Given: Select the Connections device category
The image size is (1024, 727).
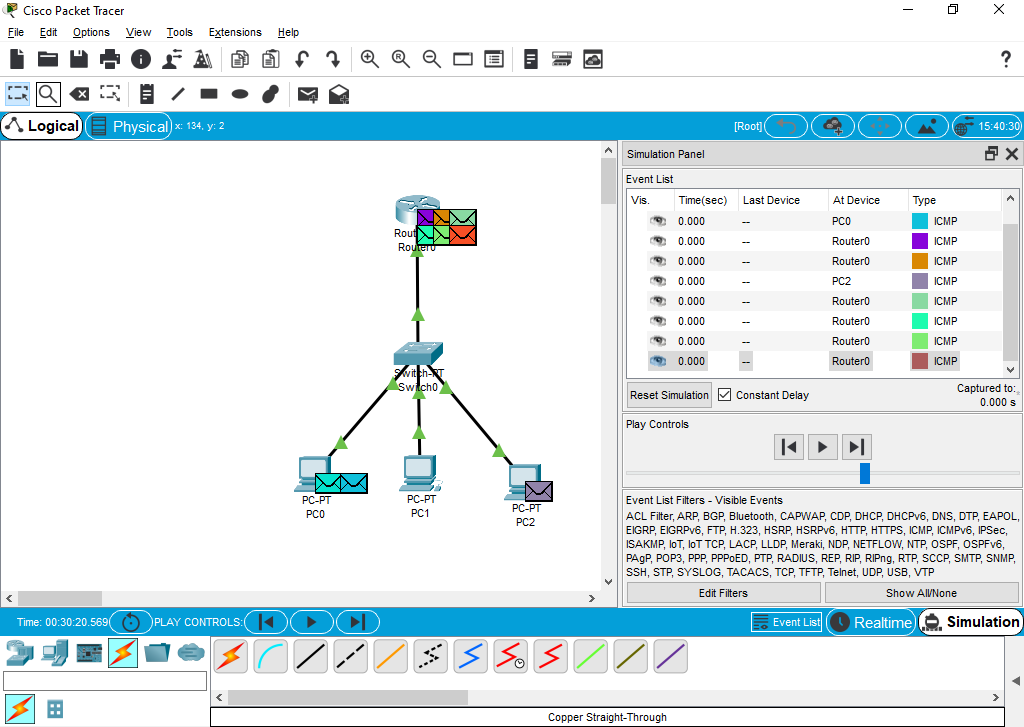Looking at the screenshot, I should click(x=123, y=653).
